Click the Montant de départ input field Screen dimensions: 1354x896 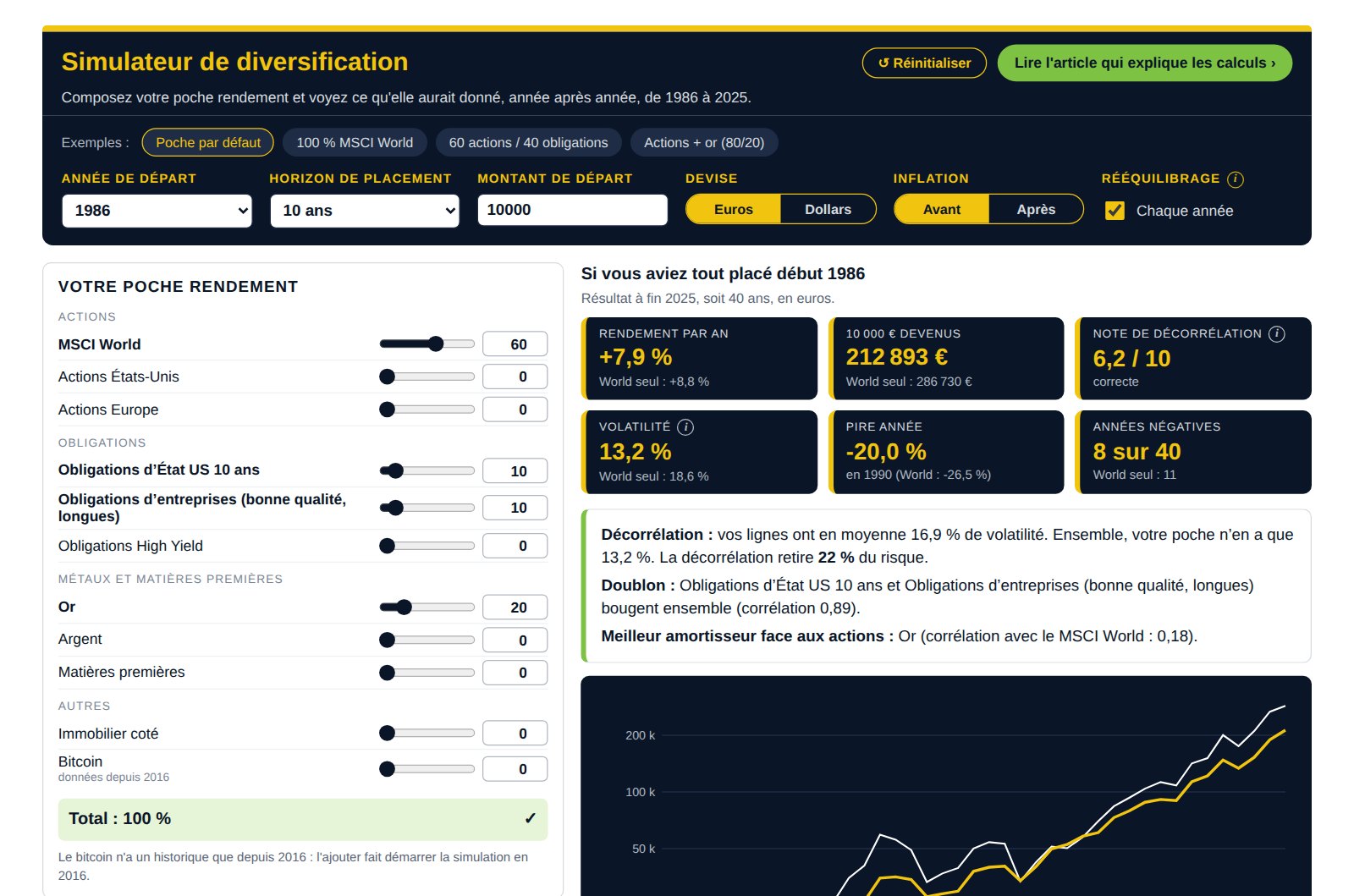pyautogui.click(x=572, y=210)
